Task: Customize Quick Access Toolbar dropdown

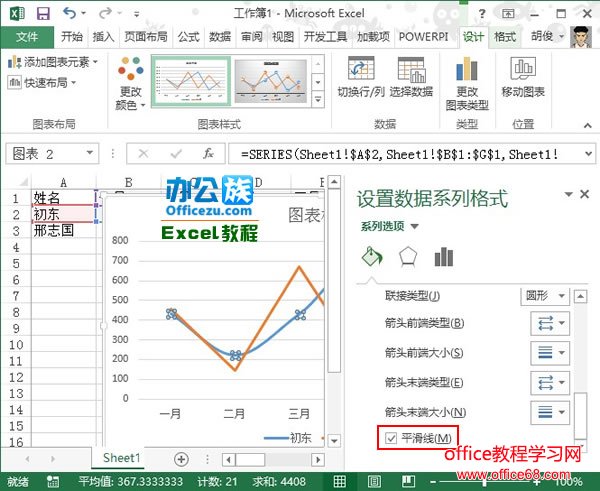Action: (x=136, y=15)
